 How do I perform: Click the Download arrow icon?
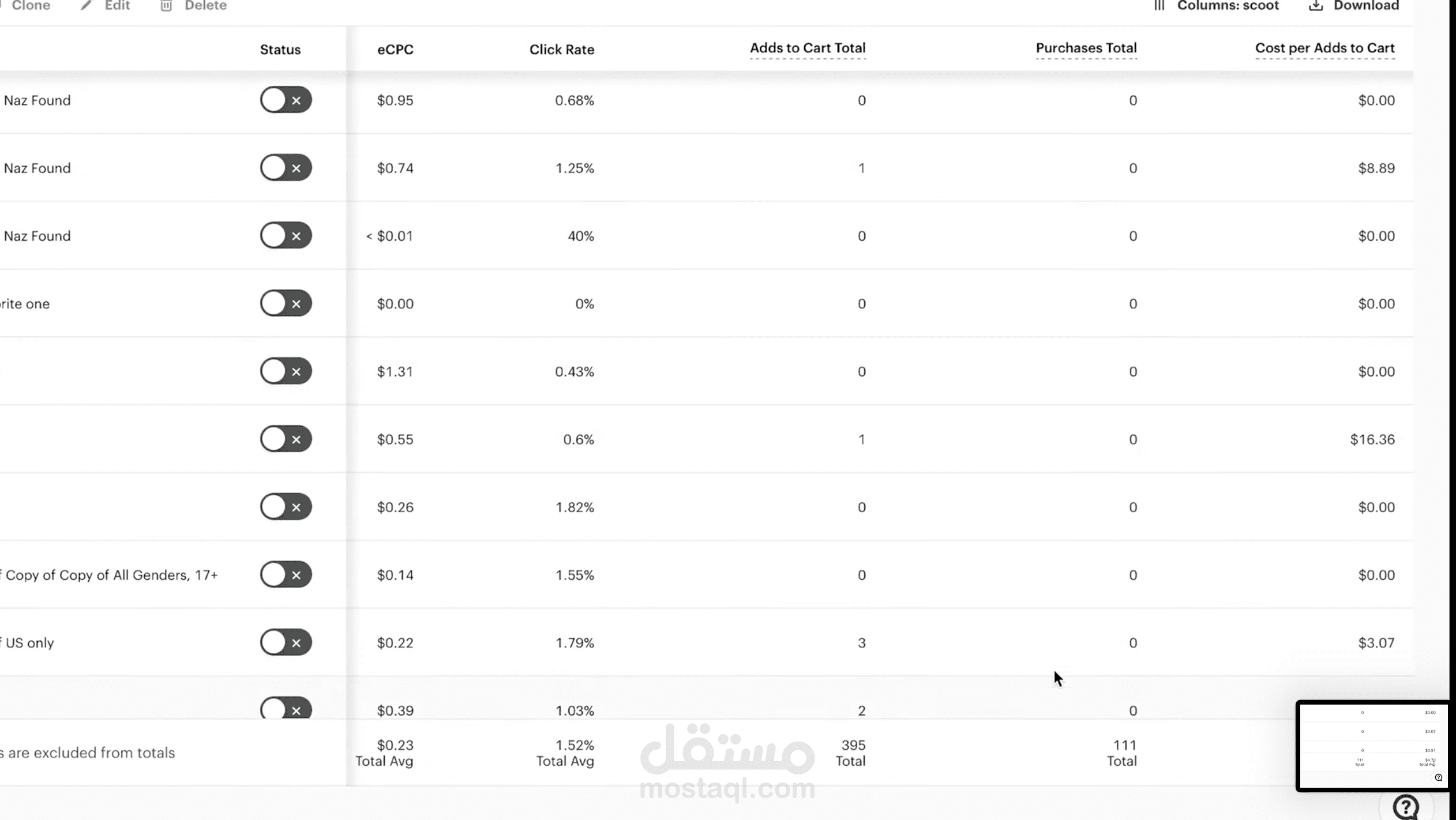coord(1316,6)
